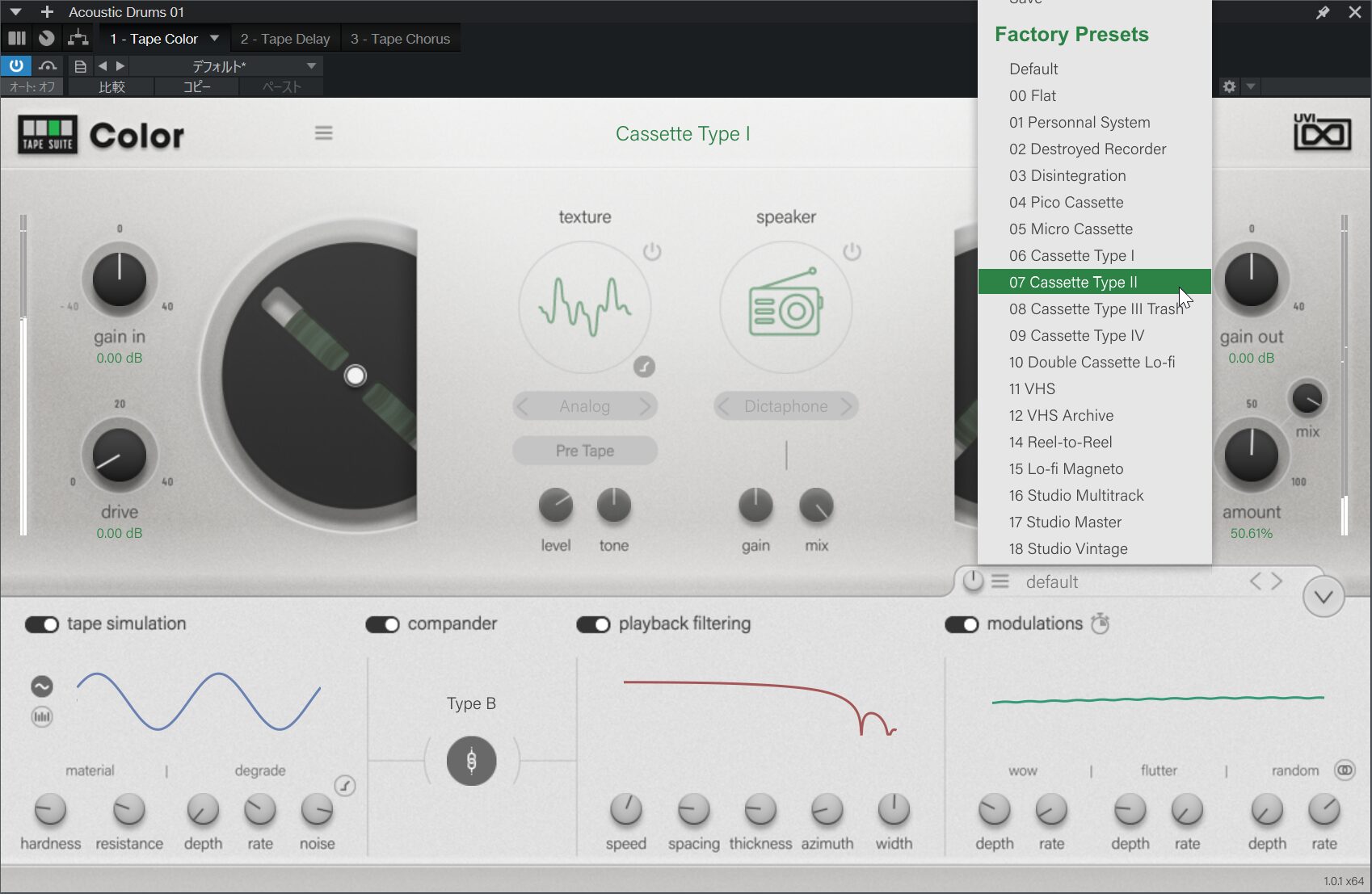
Task: Click next arrow beside Analog texture
Action: pos(645,406)
